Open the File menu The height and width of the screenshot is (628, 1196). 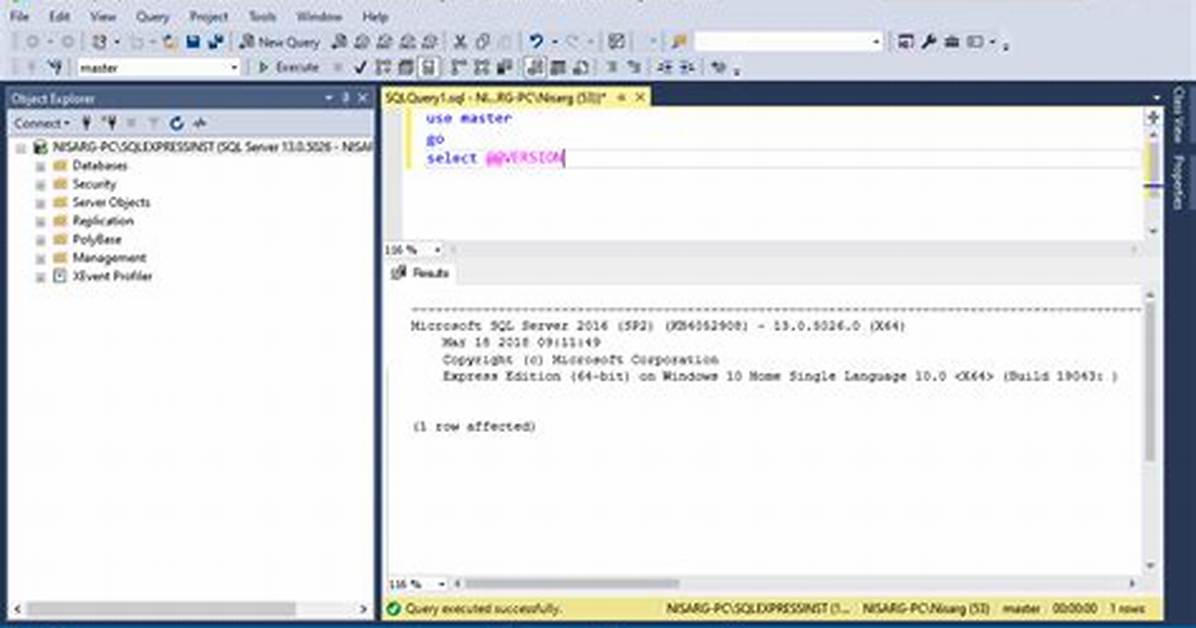19,16
